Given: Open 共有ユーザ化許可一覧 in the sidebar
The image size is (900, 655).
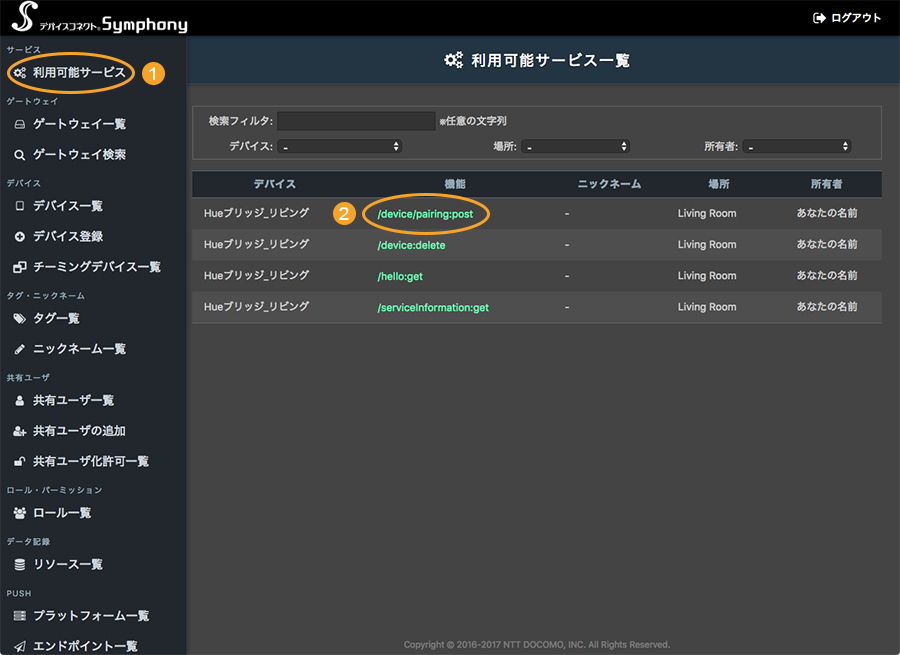Looking at the screenshot, I should click(91, 462).
